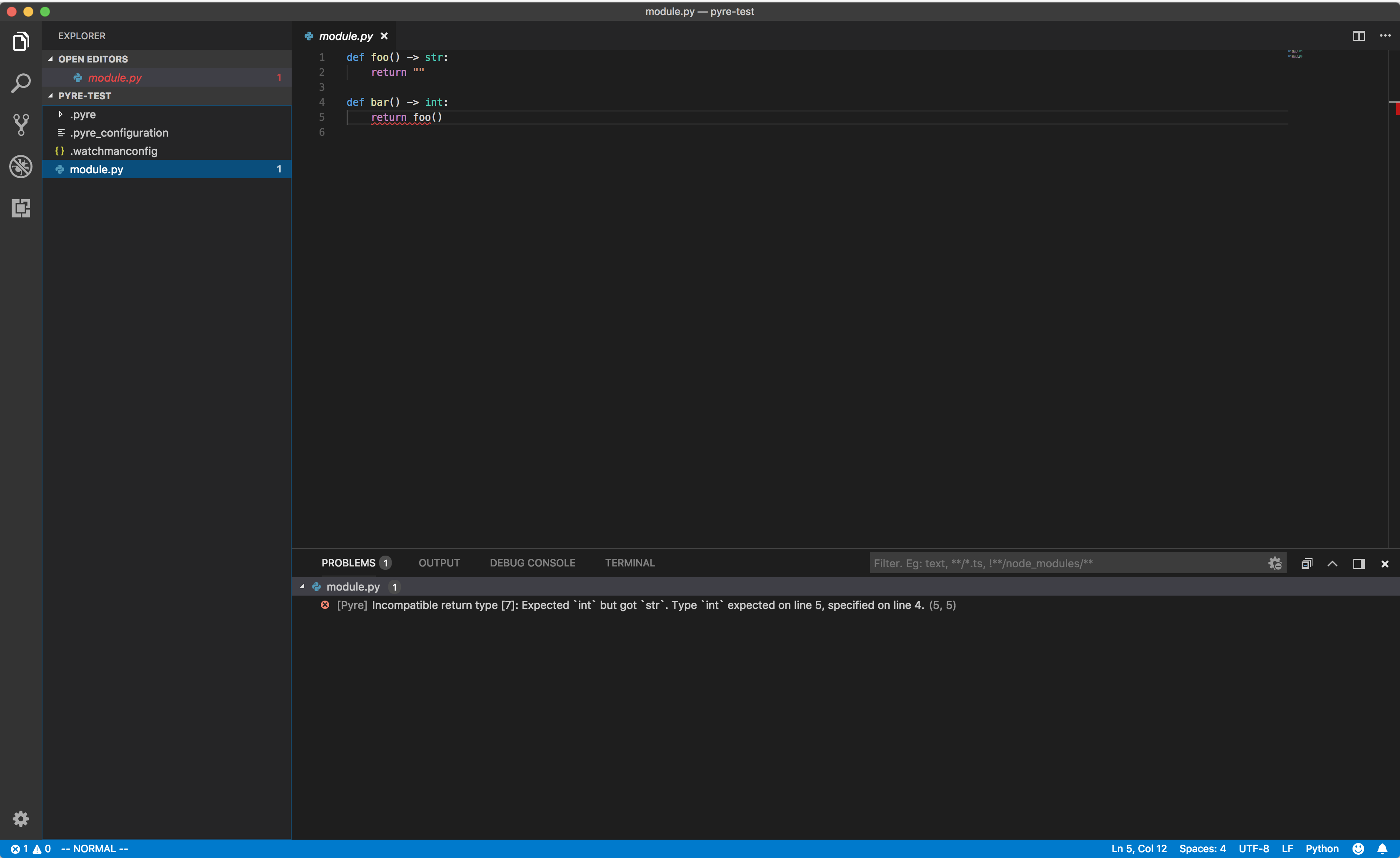Screen dimensions: 1400x858
Task: Click the -- NORMAL -- vim mode indicator
Action: 94,848
